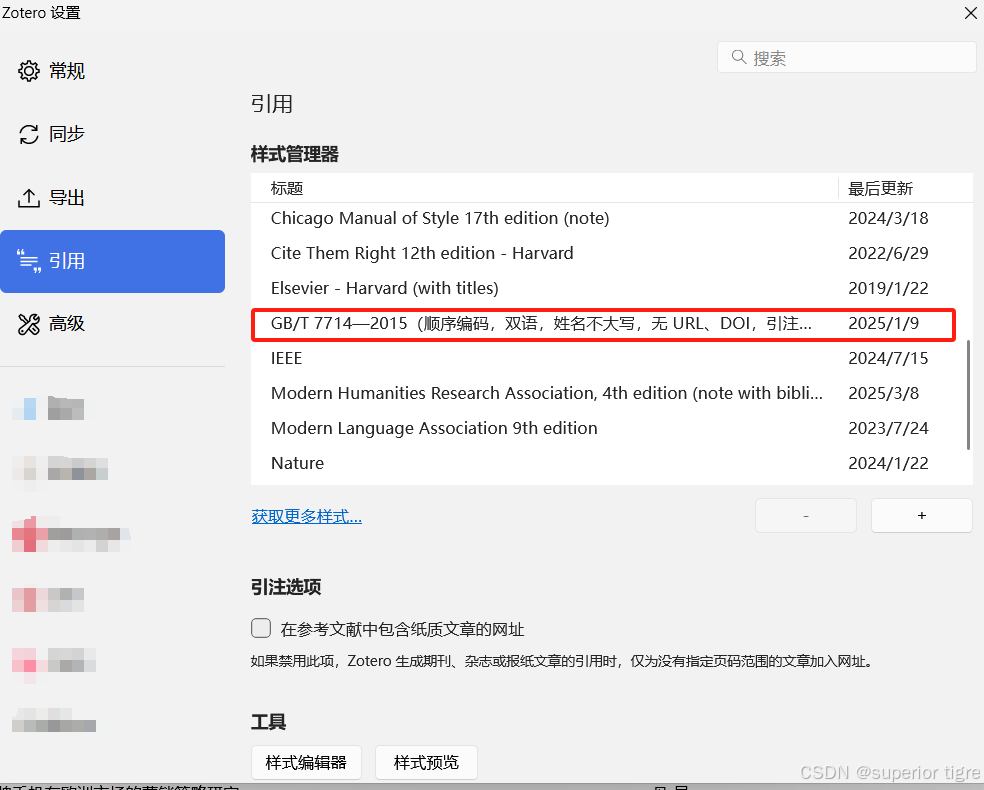This screenshot has width=984, height=790.
Task: Click the 2024/3/18 date cell
Action: [889, 218]
